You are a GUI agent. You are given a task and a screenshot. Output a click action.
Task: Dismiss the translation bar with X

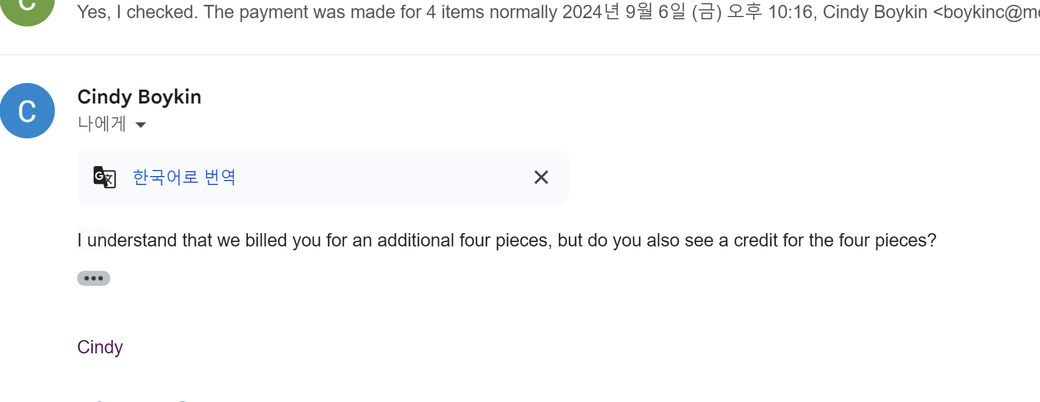[x=541, y=177]
